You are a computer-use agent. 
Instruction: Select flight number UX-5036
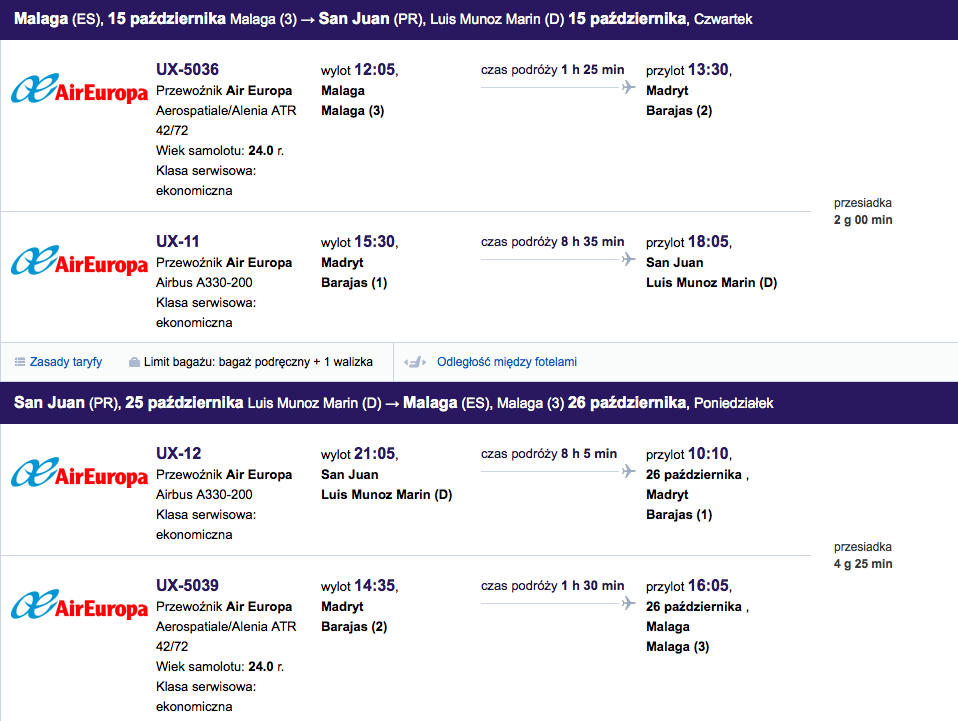point(187,70)
